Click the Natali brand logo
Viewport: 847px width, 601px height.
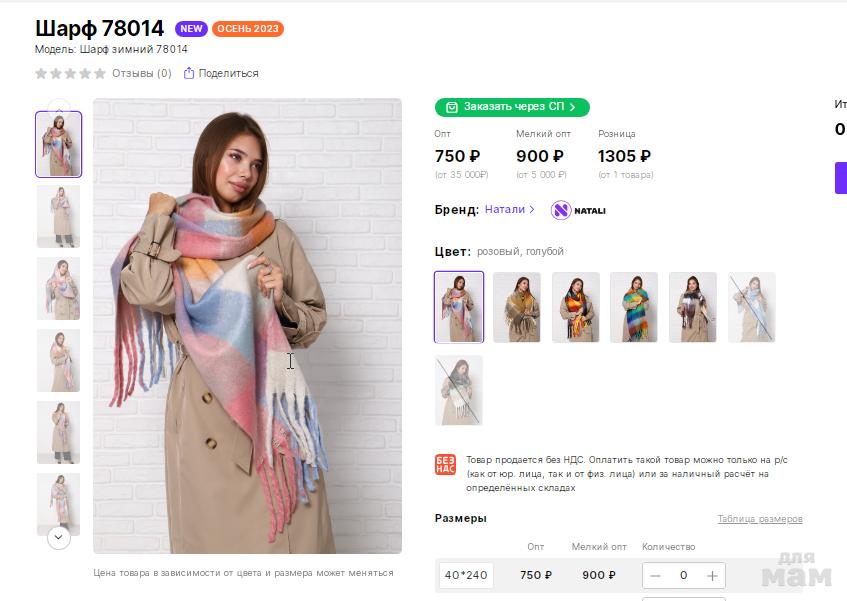pyautogui.click(x=578, y=210)
